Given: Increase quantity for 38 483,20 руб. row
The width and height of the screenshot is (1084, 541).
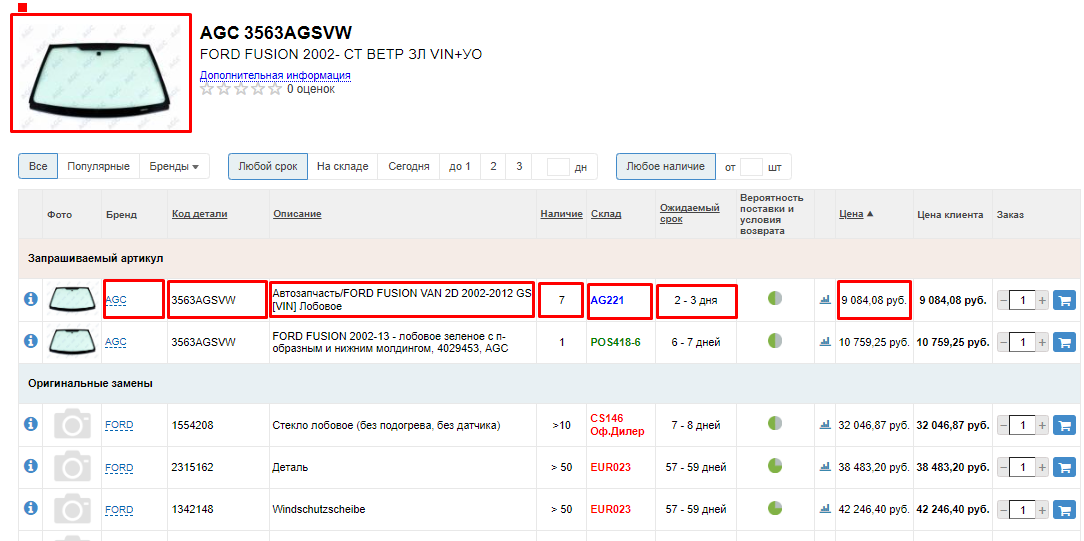Looking at the screenshot, I should pyautogui.click(x=1043, y=468).
